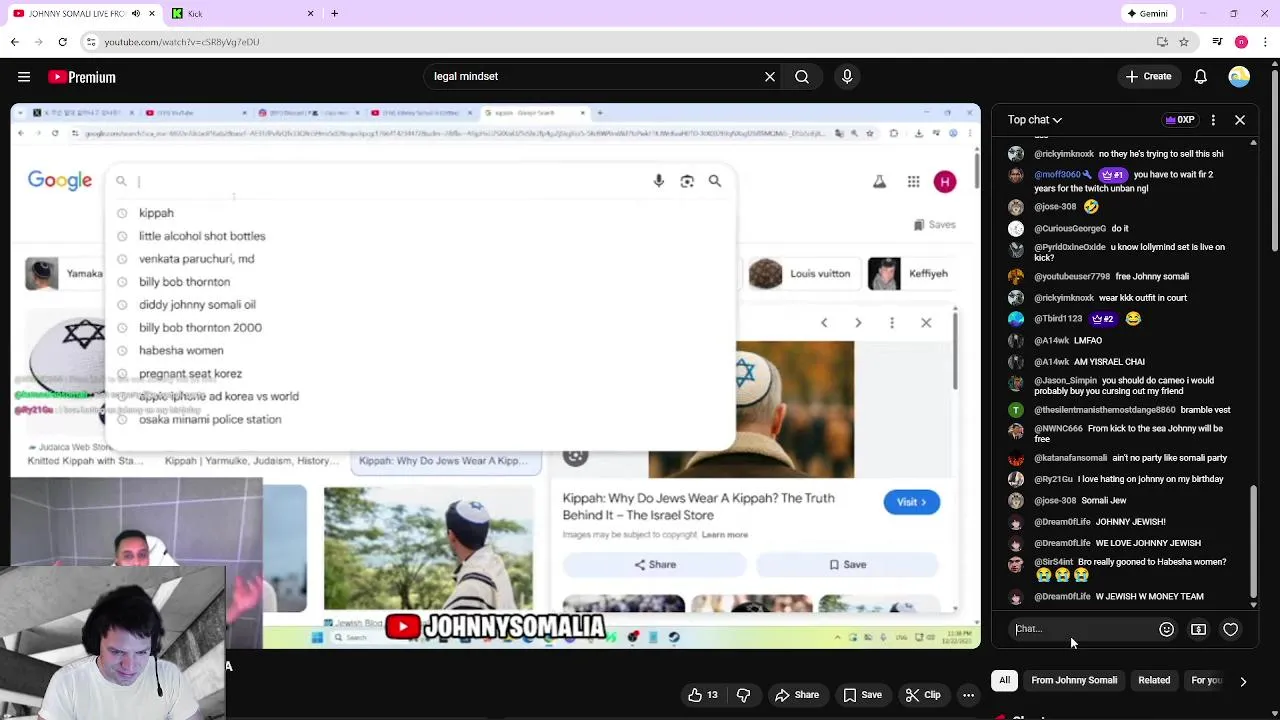Select the For you filter chip
The image size is (1280, 720).
1206,681
